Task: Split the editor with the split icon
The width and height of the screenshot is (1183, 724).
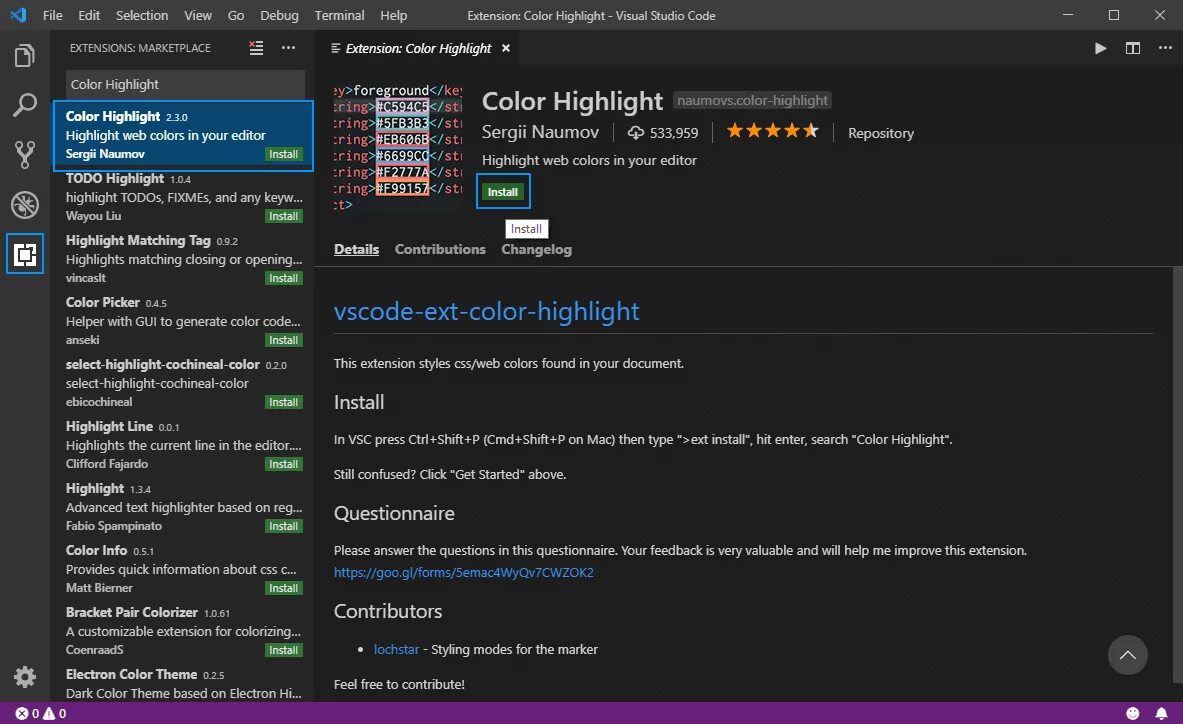Action: pos(1132,48)
